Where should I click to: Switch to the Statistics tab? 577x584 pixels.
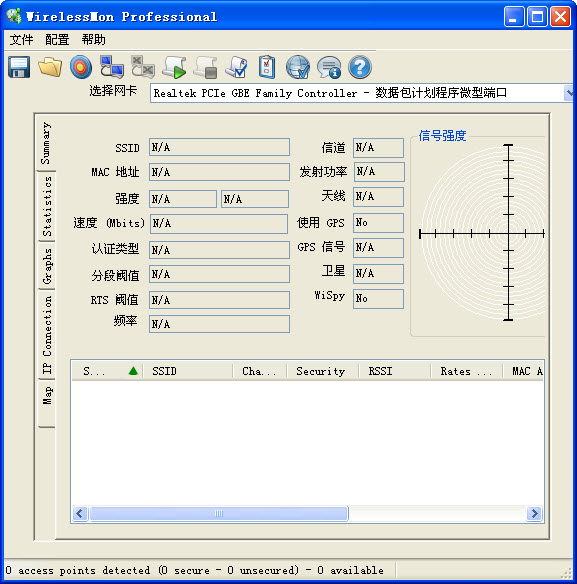(x=47, y=206)
